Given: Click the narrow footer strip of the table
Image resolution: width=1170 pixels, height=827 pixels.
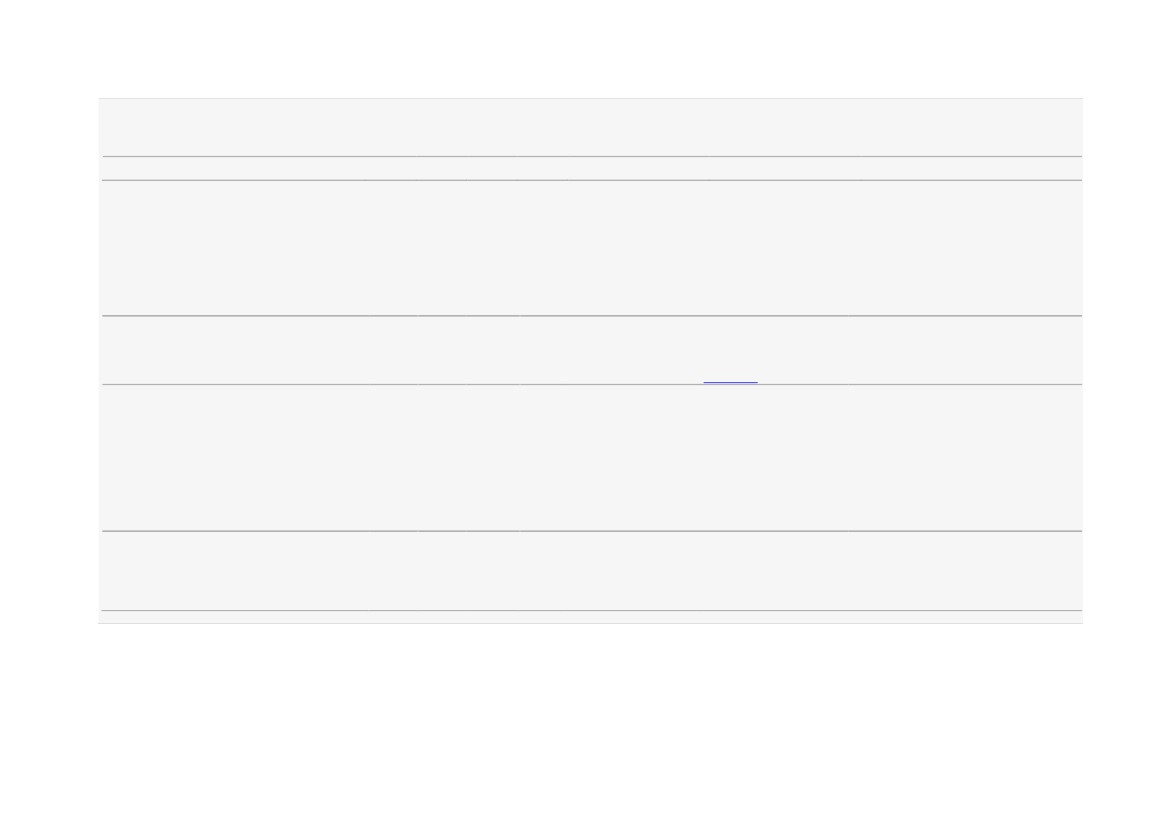Looking at the screenshot, I should (592, 617).
